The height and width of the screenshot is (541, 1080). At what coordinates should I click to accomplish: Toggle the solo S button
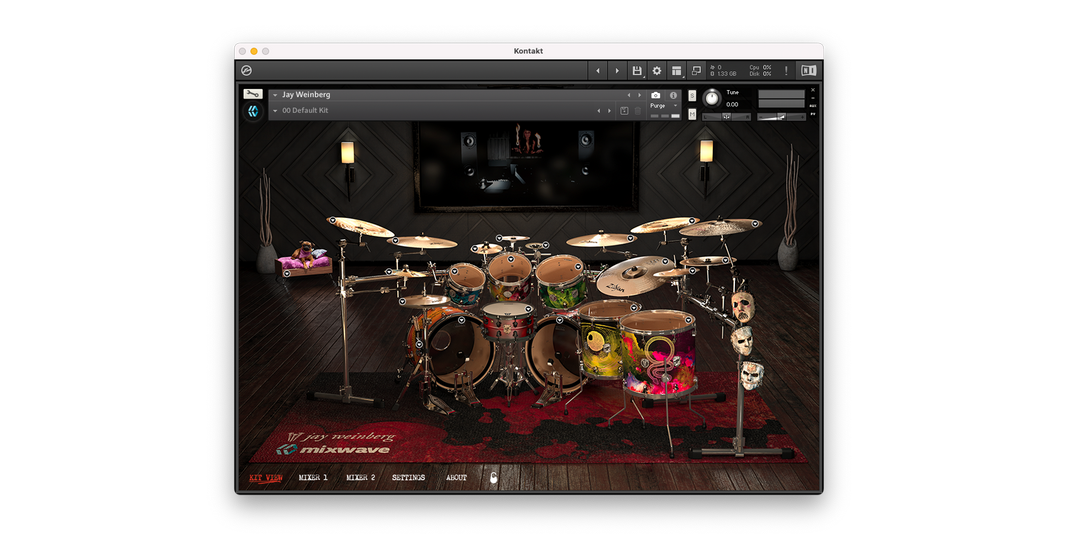pos(692,96)
